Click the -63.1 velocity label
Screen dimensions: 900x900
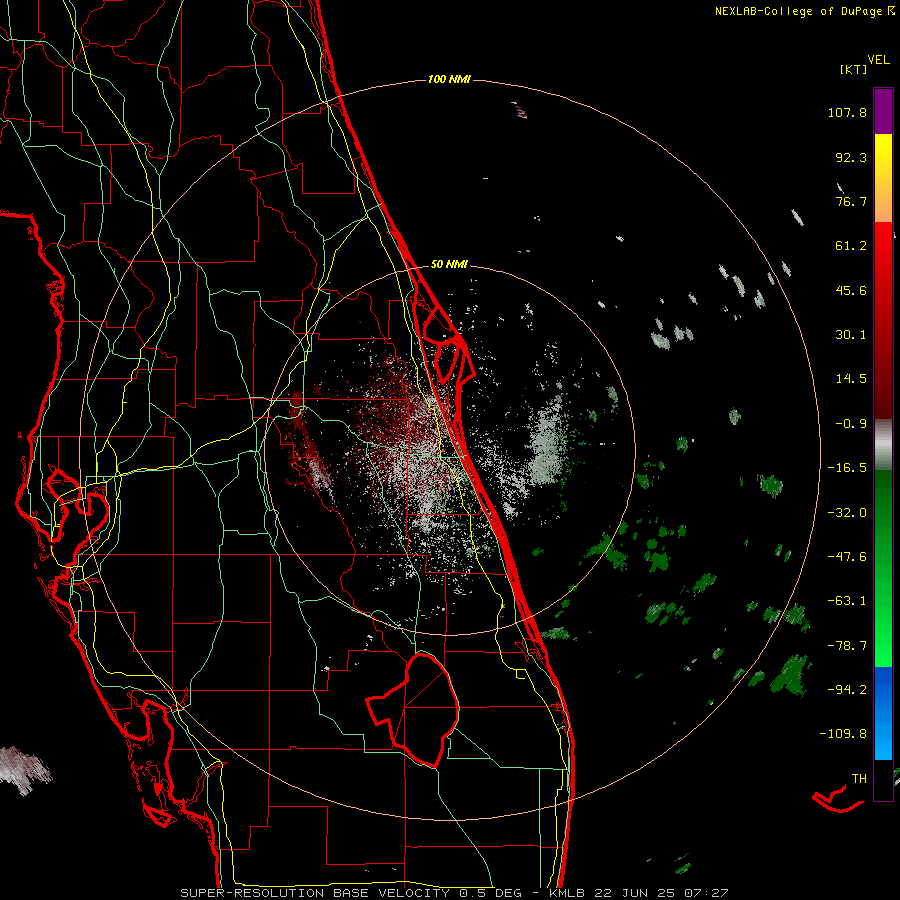pos(847,601)
